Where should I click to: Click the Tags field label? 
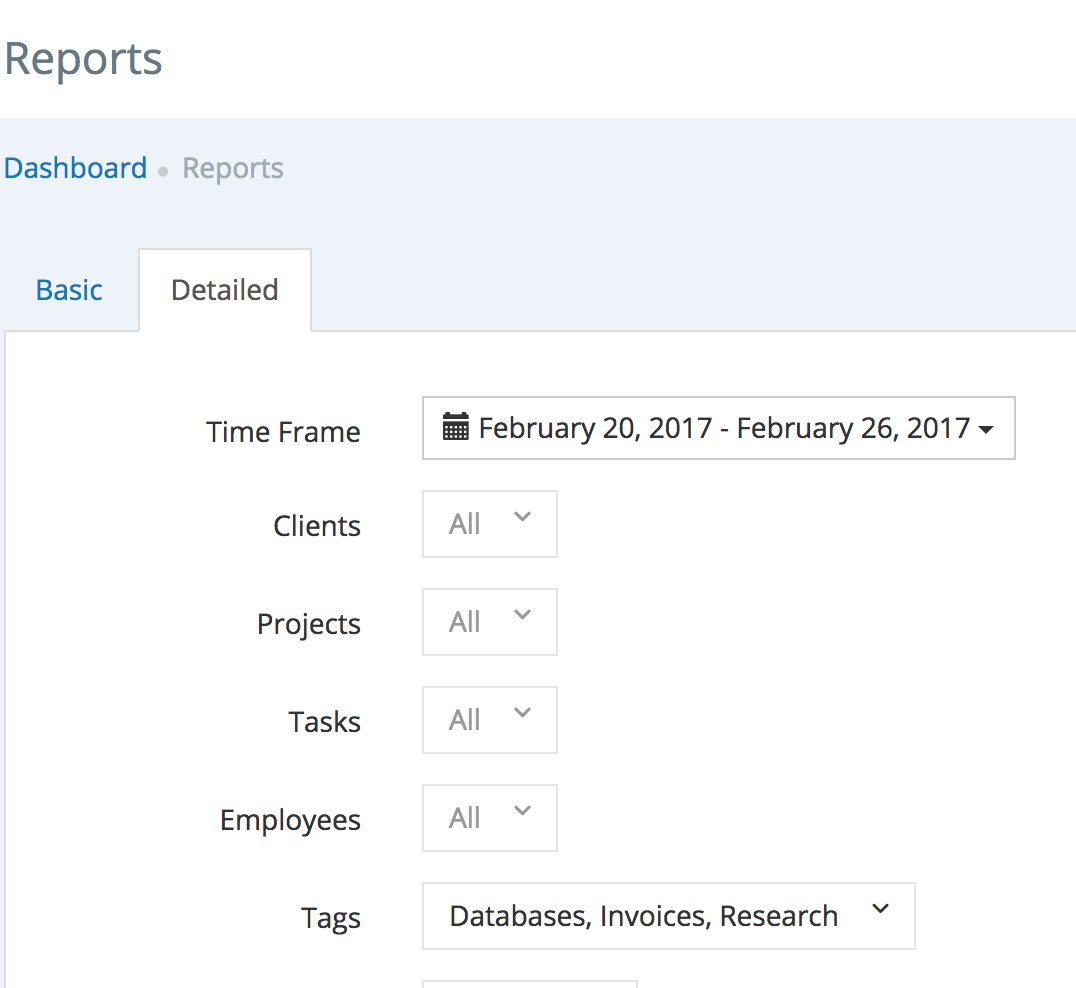[x=331, y=918]
